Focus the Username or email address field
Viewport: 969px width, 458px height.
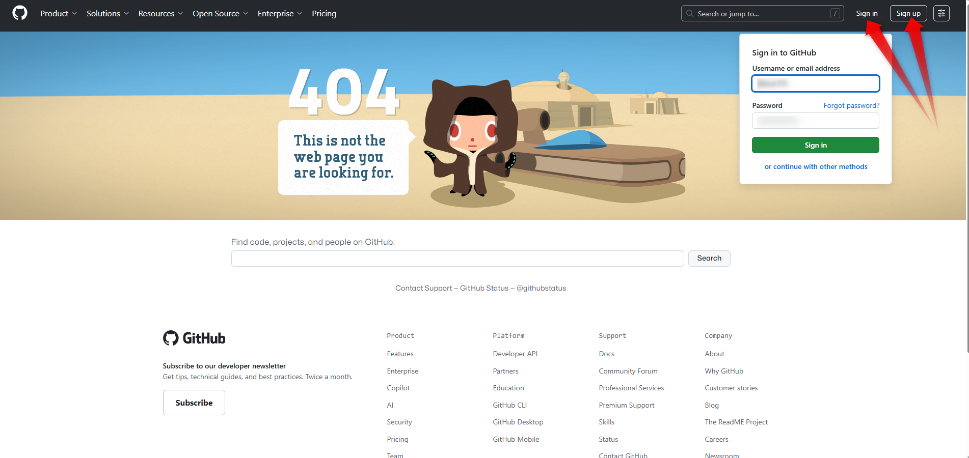pyautogui.click(x=815, y=84)
